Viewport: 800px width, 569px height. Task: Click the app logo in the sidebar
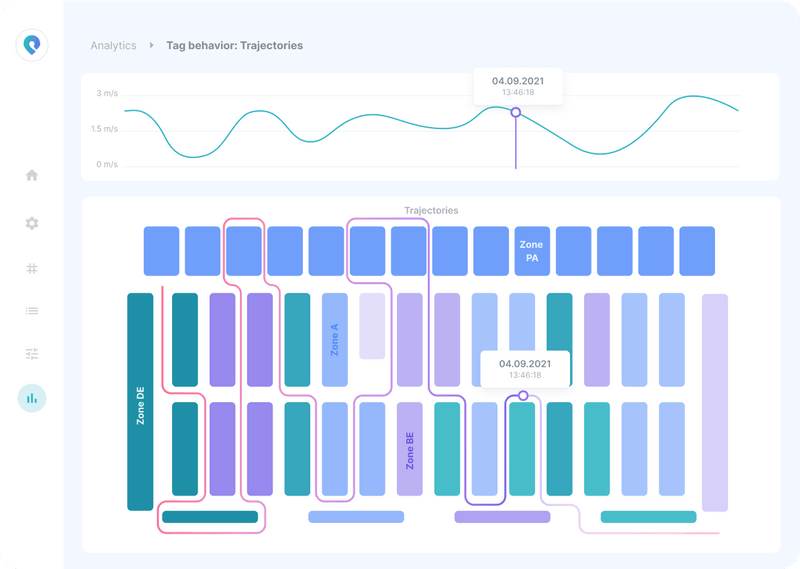point(32,45)
